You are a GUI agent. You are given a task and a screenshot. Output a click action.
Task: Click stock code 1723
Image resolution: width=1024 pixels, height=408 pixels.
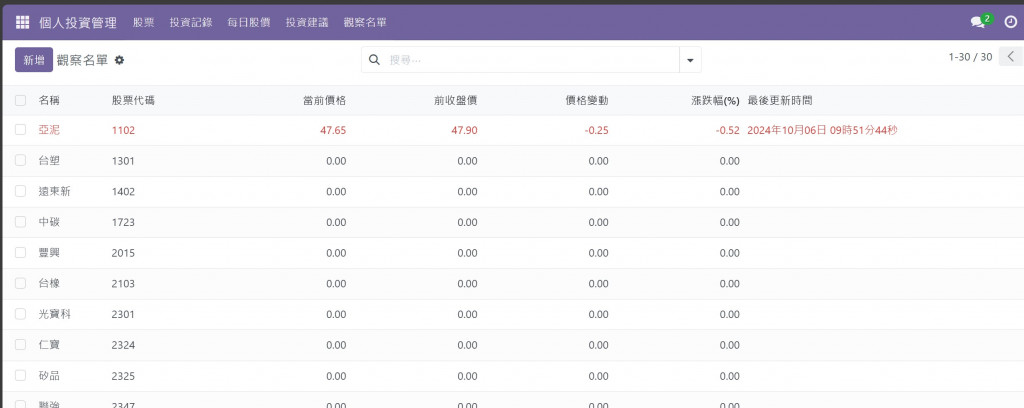[123, 223]
